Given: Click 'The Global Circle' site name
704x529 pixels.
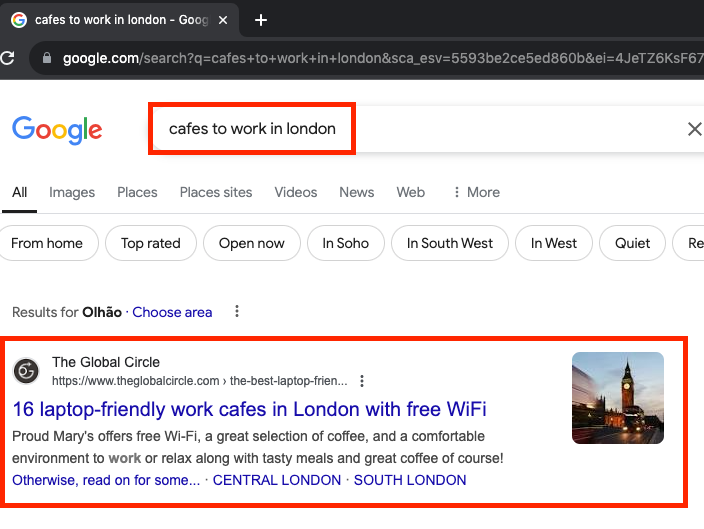Looking at the screenshot, I should pos(106,362).
